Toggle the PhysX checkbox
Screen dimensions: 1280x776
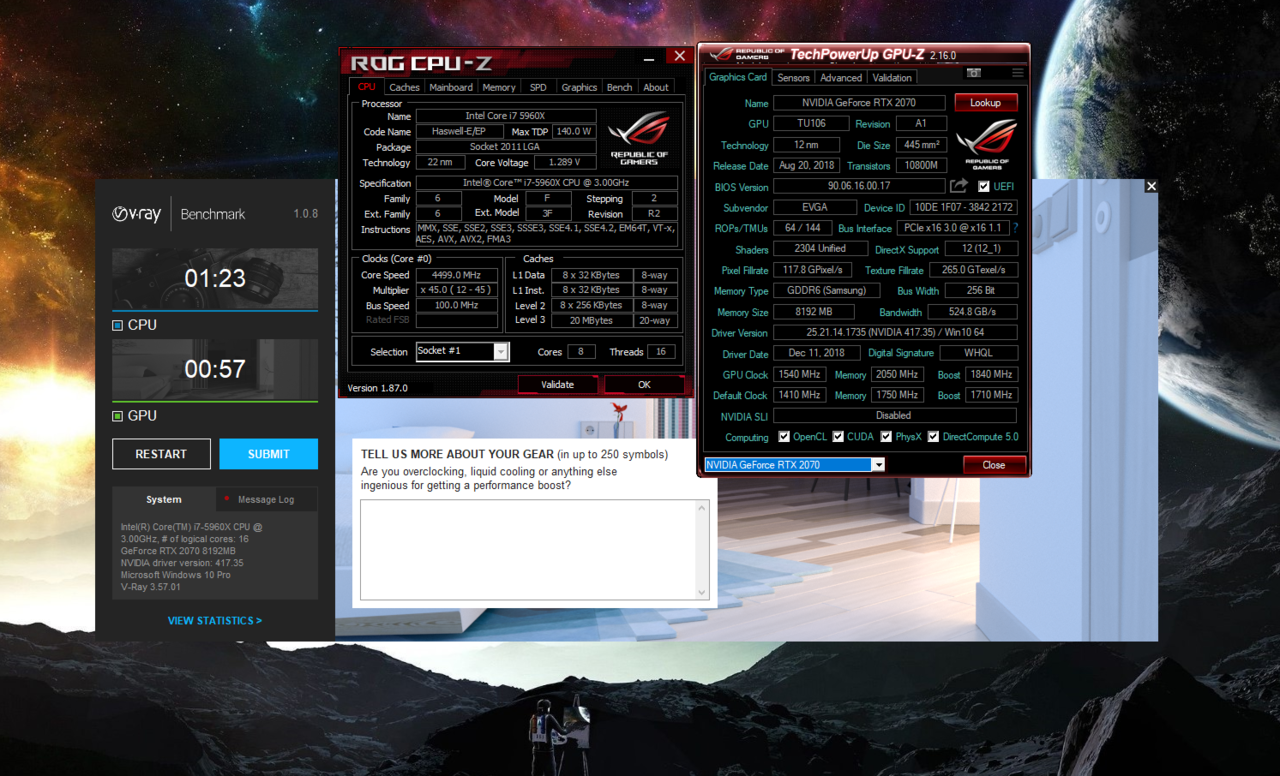tap(886, 437)
